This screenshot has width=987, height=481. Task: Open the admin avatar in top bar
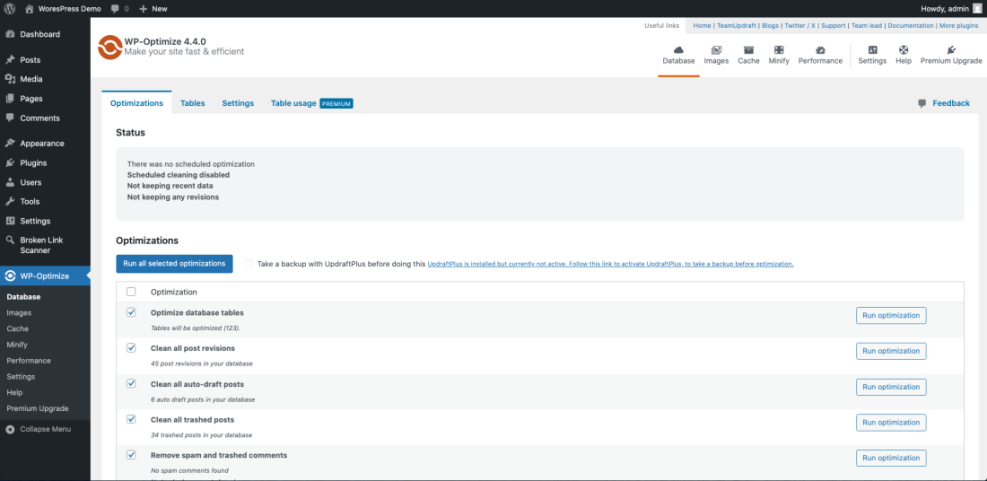pos(977,9)
